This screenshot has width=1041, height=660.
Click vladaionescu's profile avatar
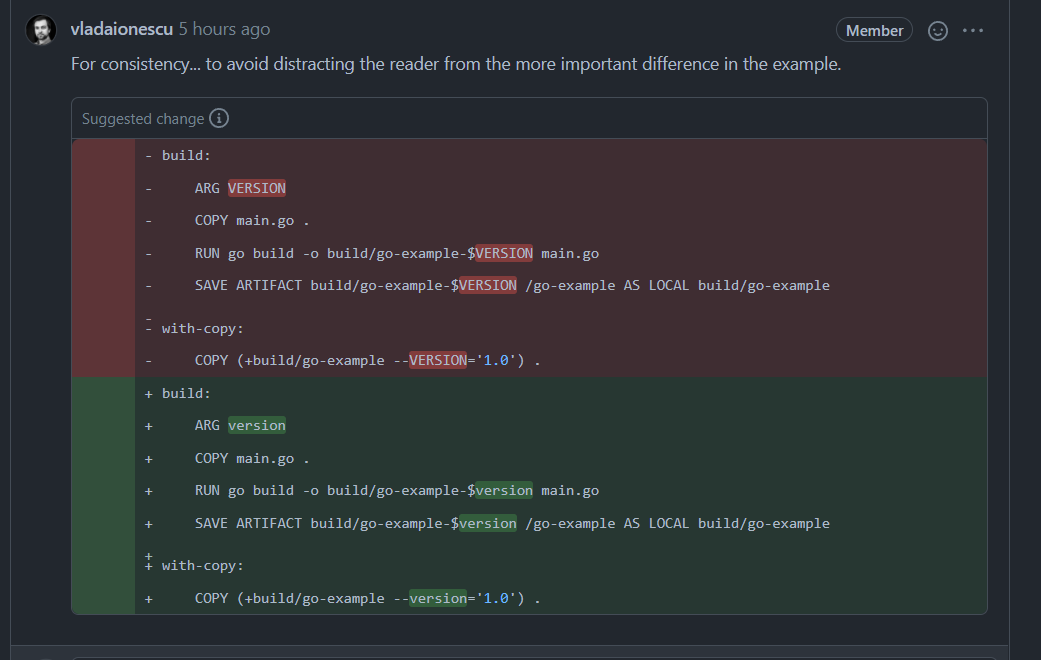[41, 29]
